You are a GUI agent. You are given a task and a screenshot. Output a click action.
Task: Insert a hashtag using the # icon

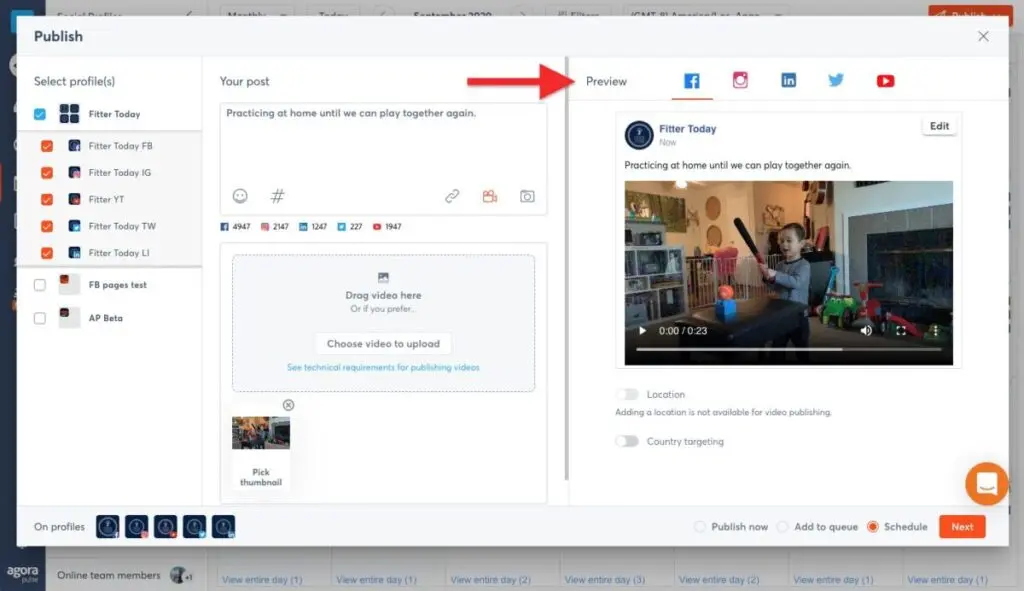[278, 197]
